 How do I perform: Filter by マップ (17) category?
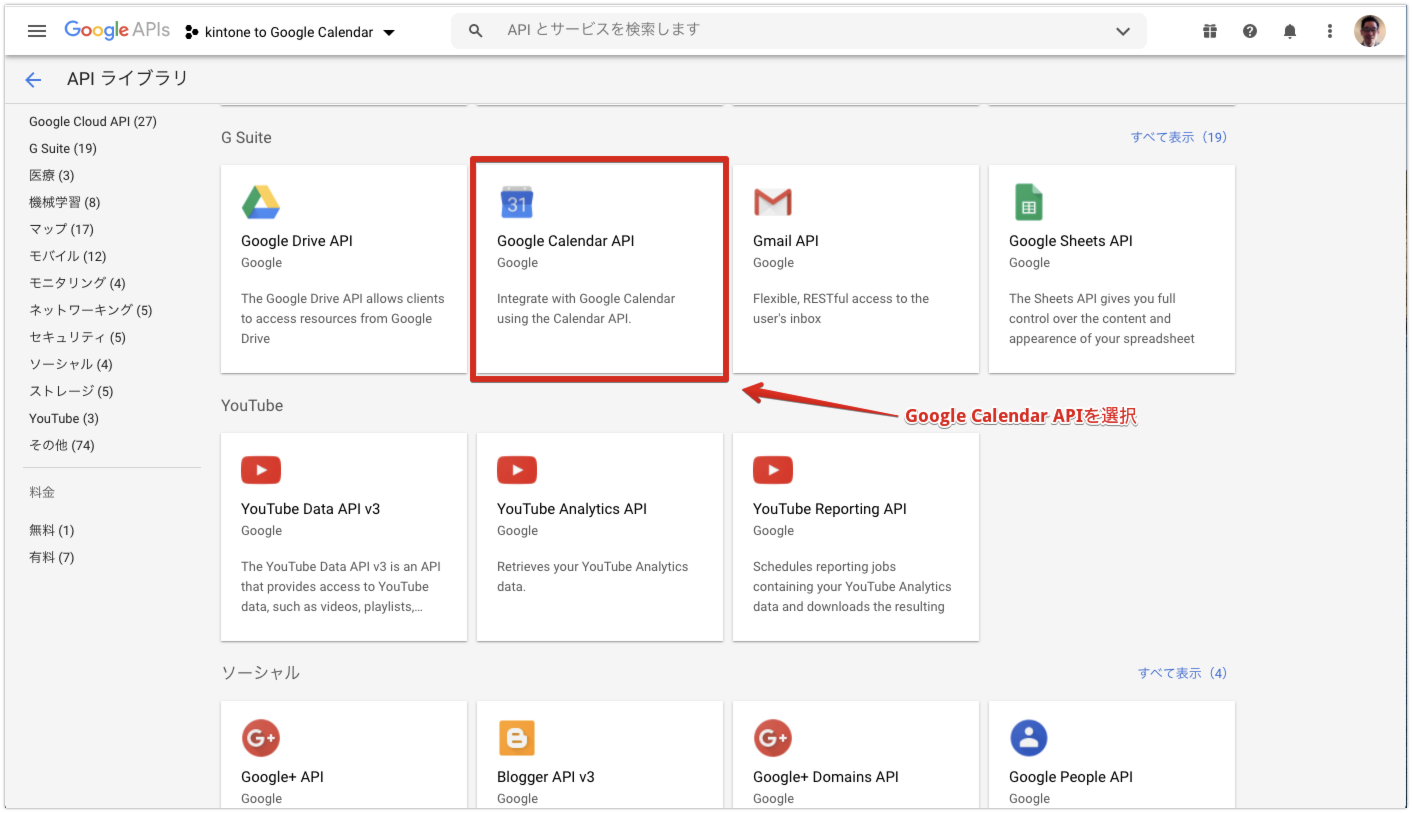[61, 229]
